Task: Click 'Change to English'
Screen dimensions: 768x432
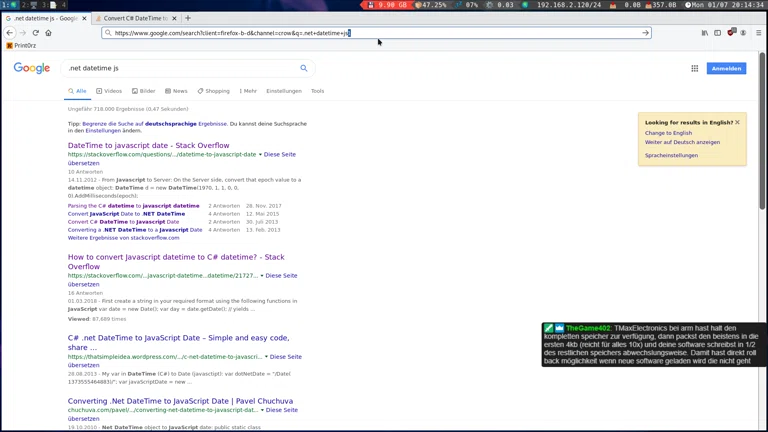Action: click(x=668, y=133)
